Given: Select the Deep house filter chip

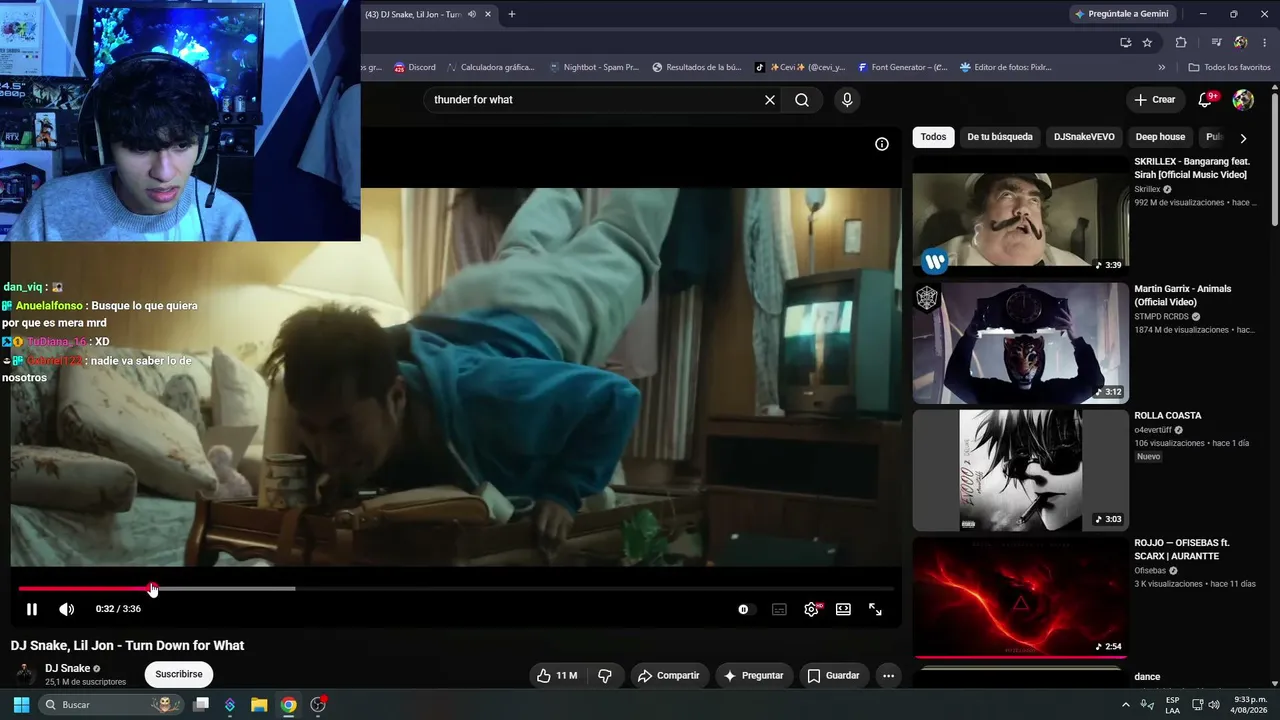Looking at the screenshot, I should pyautogui.click(x=1160, y=137).
